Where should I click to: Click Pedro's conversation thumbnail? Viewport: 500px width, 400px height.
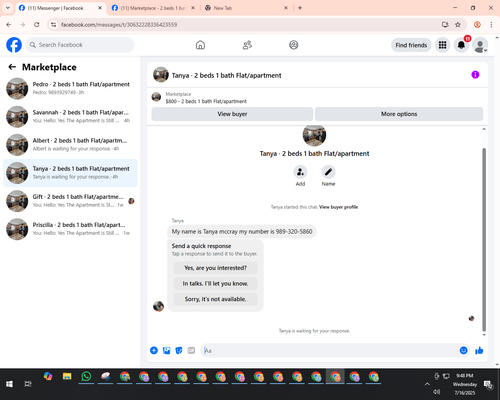coord(17,89)
